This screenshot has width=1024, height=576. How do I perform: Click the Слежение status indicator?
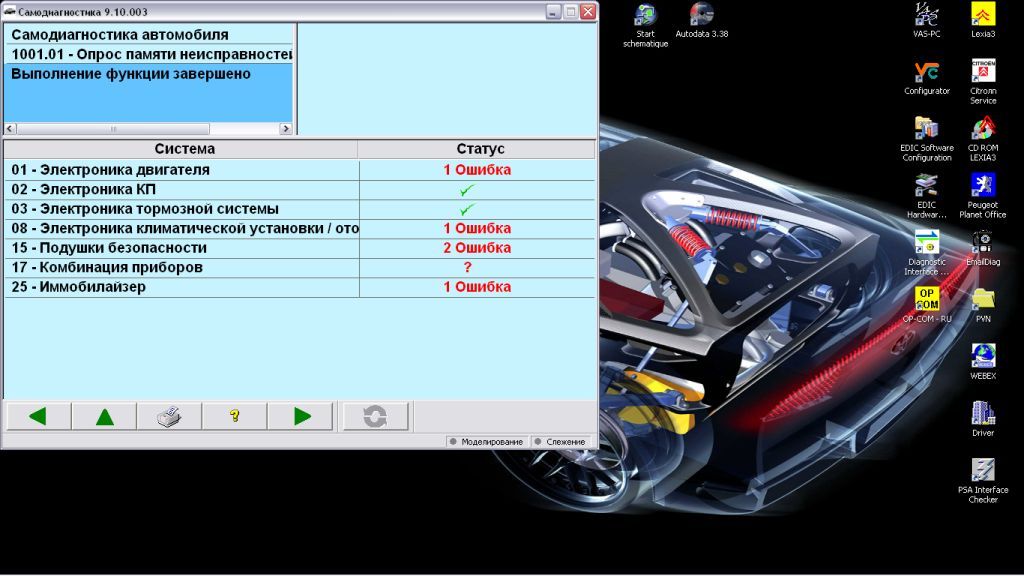[x=560, y=442]
